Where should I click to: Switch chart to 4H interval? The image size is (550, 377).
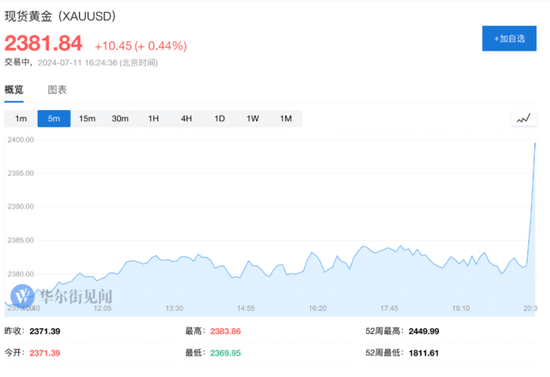(186, 119)
